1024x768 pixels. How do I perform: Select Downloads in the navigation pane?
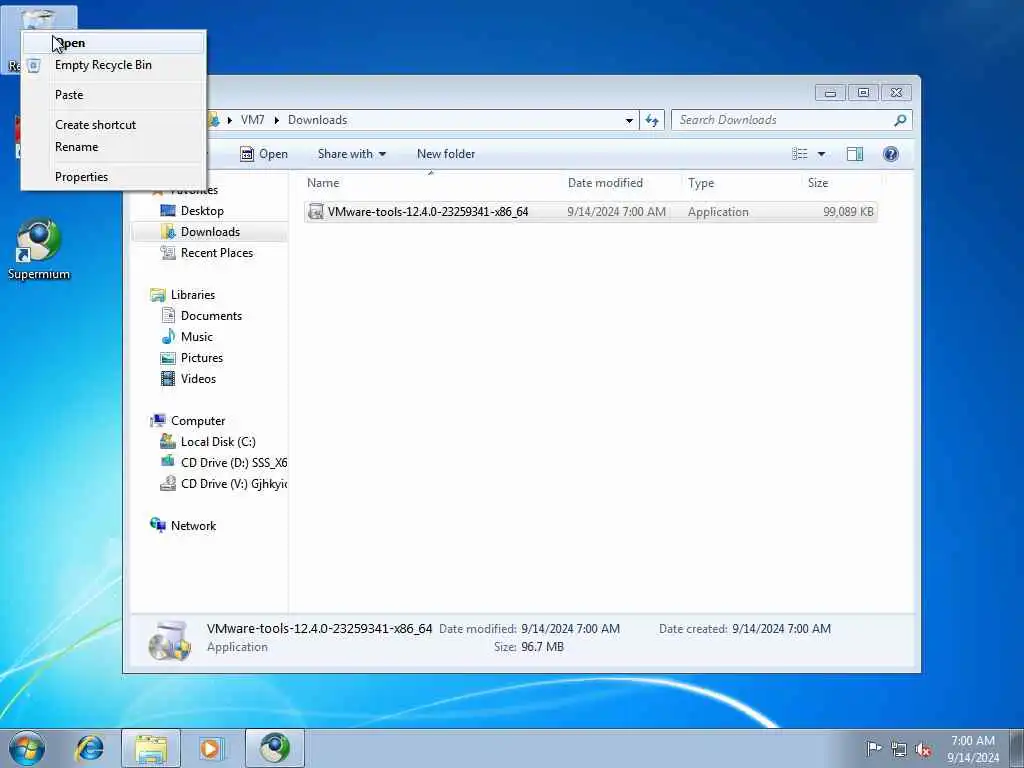click(210, 232)
